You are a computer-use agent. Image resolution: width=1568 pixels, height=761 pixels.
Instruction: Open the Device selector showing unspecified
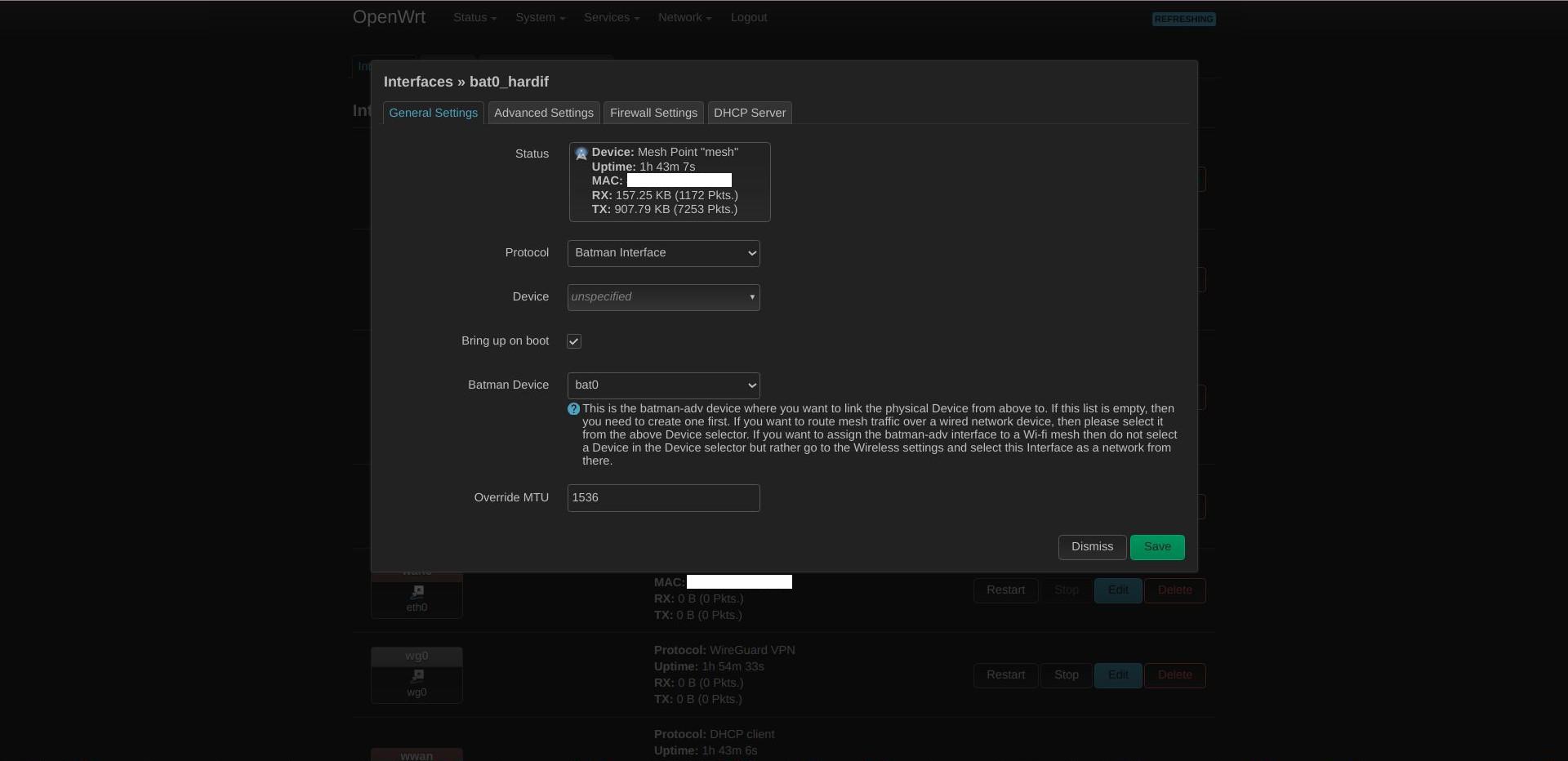(664, 297)
